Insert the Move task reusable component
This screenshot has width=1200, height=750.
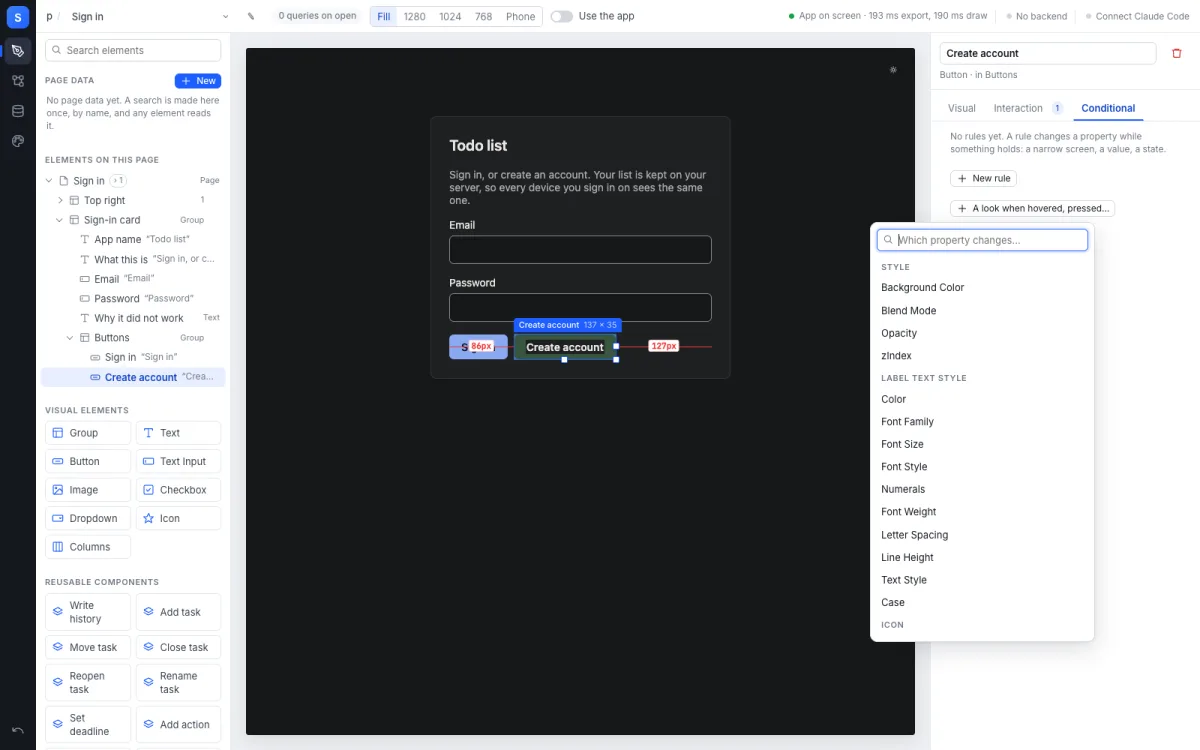(x=88, y=647)
